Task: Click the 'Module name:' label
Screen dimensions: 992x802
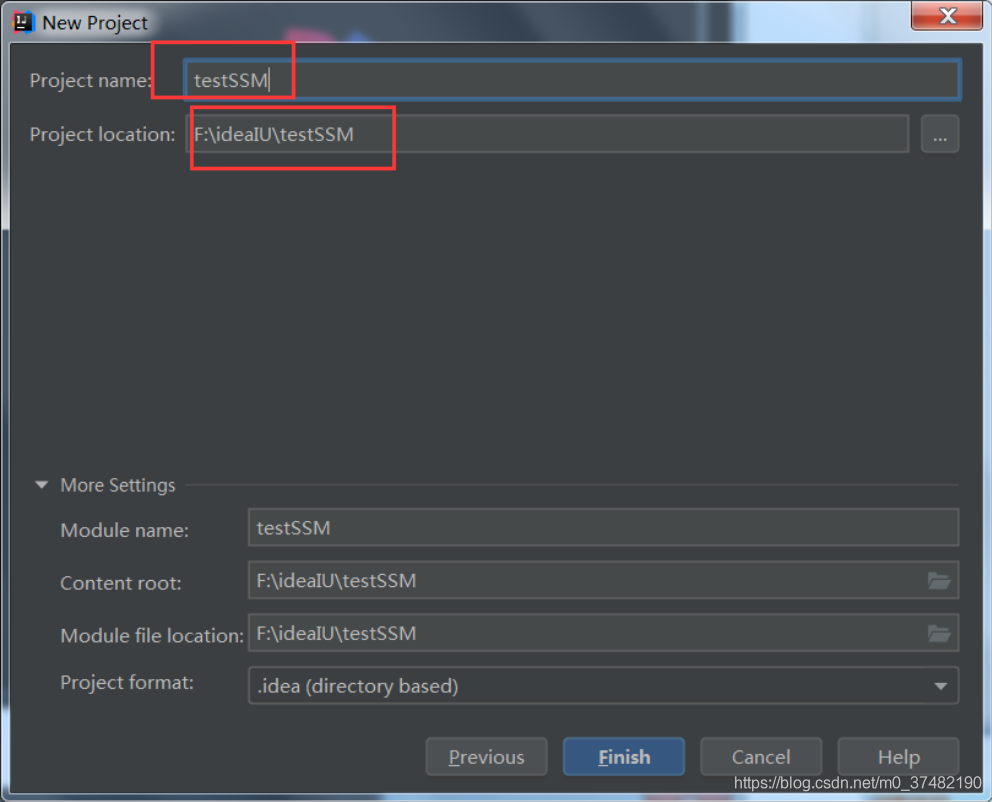Action: click(x=125, y=530)
